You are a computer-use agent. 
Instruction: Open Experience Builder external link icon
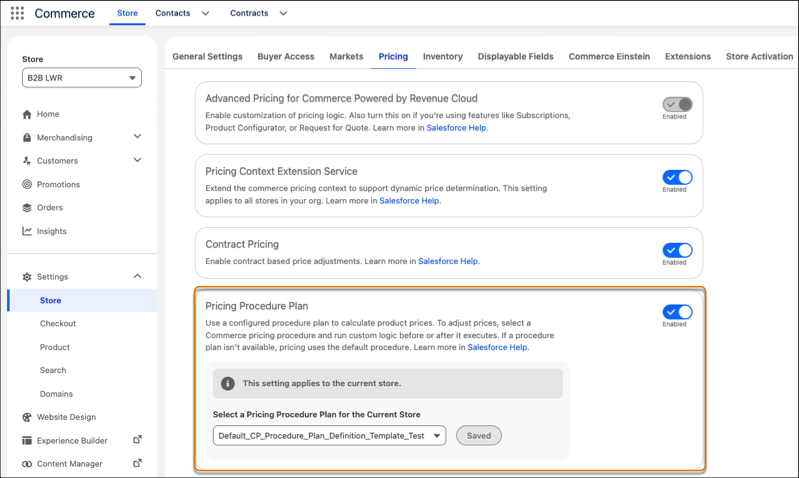137,440
